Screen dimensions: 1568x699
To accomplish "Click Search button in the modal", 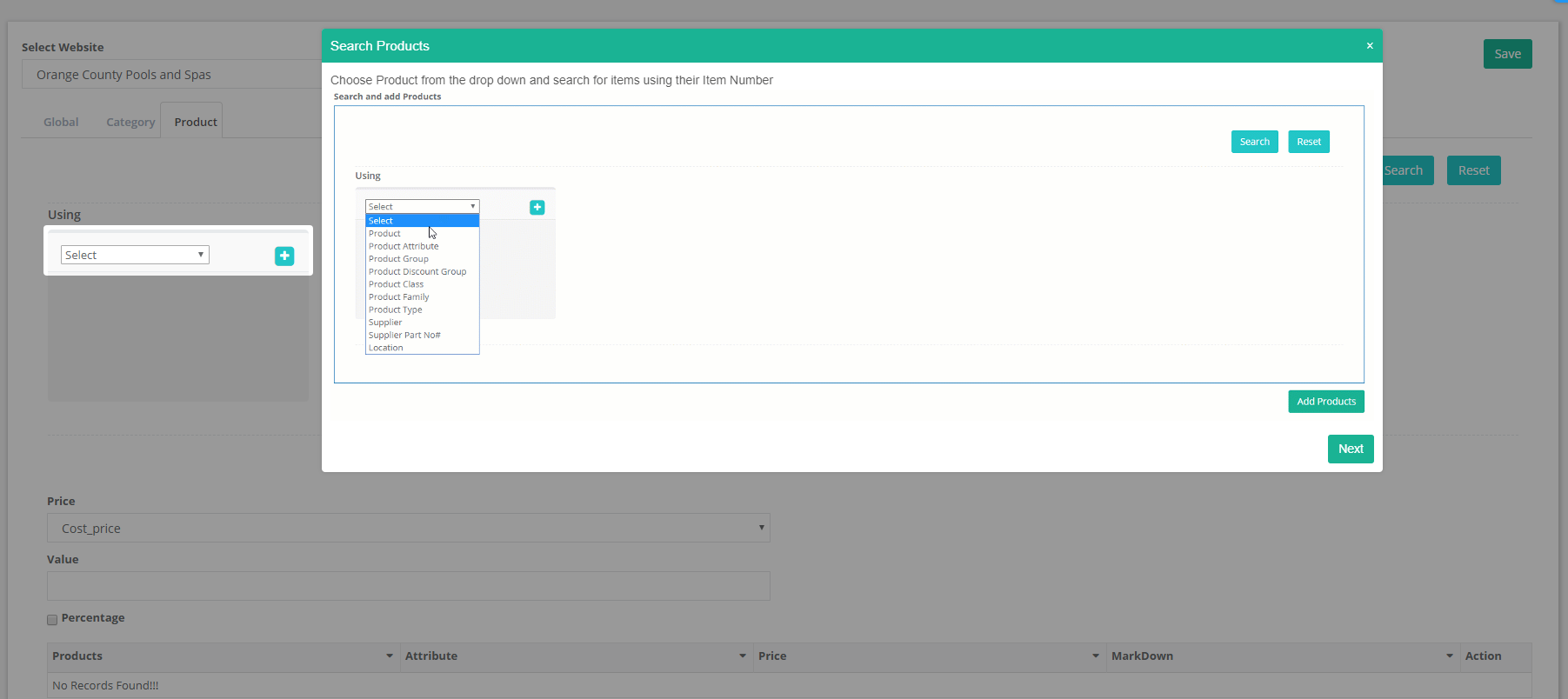I will [x=1254, y=142].
